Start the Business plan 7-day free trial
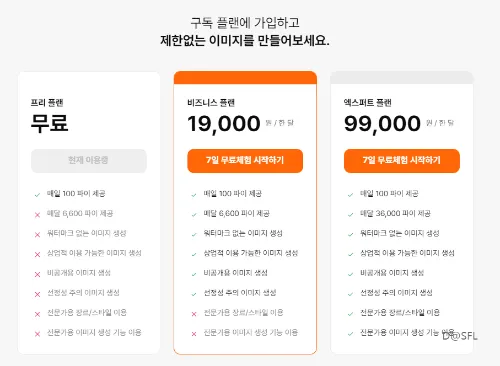The image size is (500, 366). click(245, 161)
